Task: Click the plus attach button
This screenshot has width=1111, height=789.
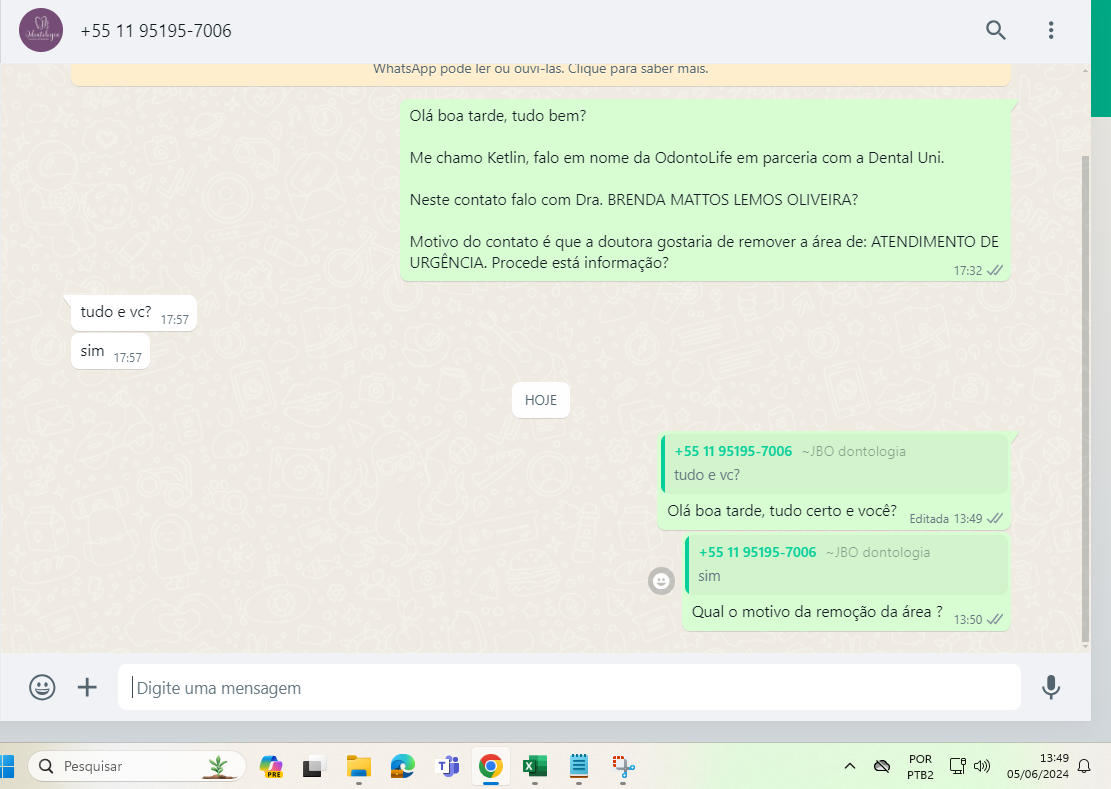Action: (87, 687)
